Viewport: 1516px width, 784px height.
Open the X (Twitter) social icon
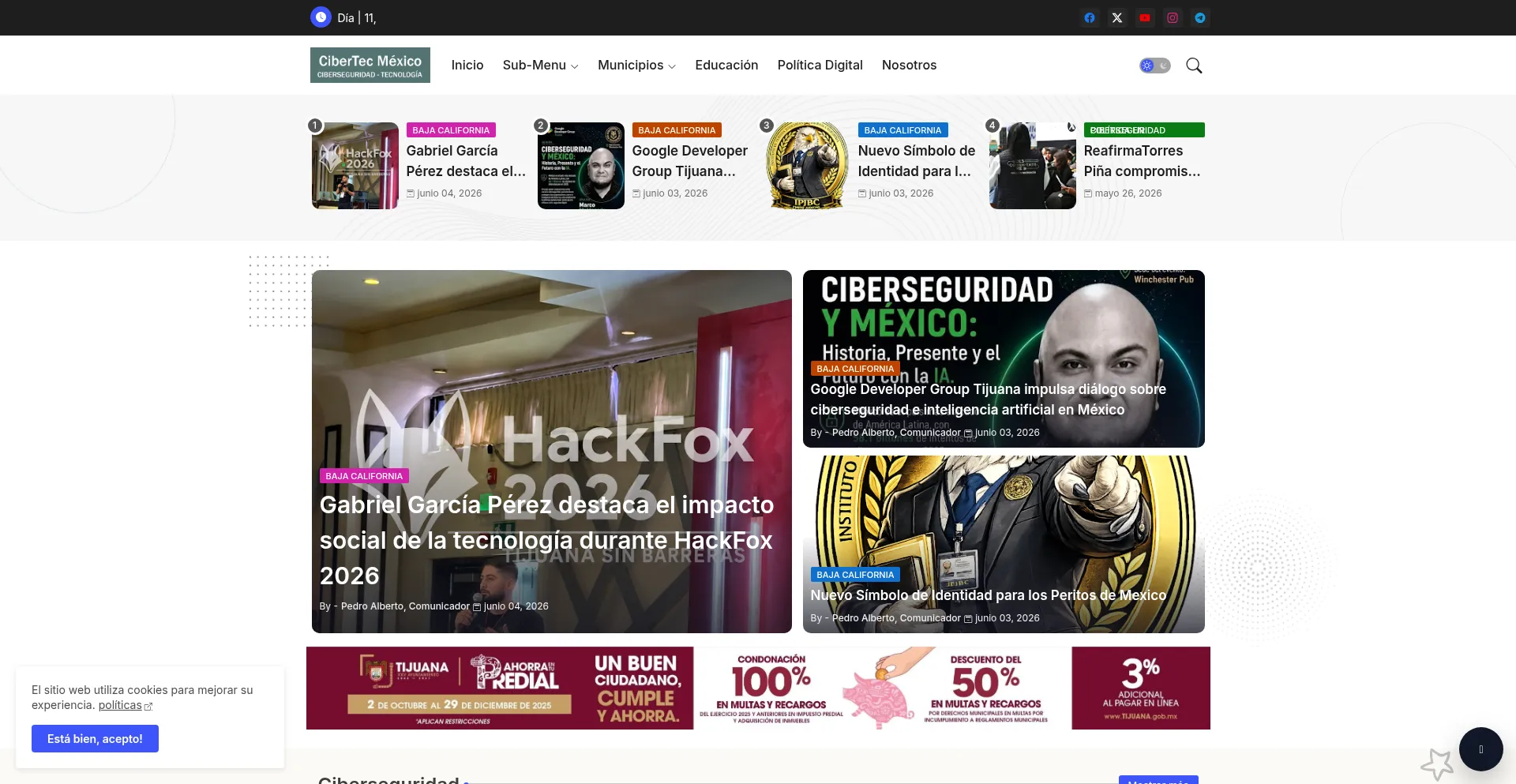[1117, 17]
